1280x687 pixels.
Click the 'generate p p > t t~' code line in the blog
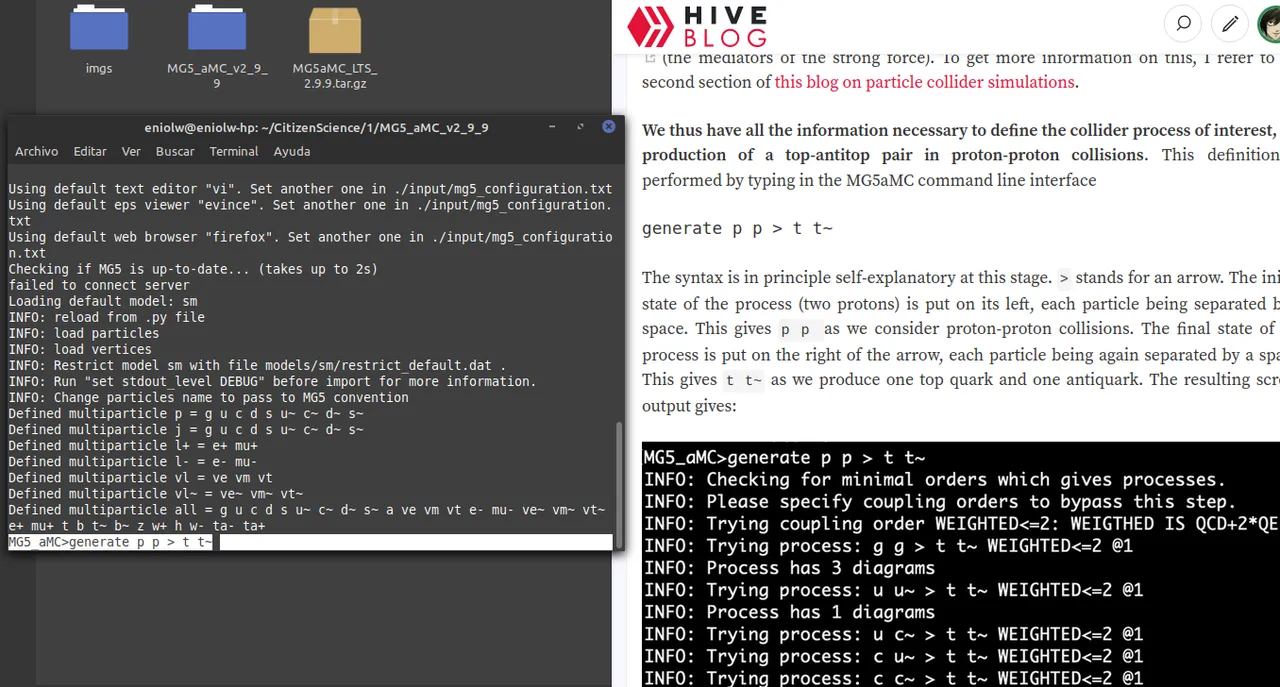738,228
